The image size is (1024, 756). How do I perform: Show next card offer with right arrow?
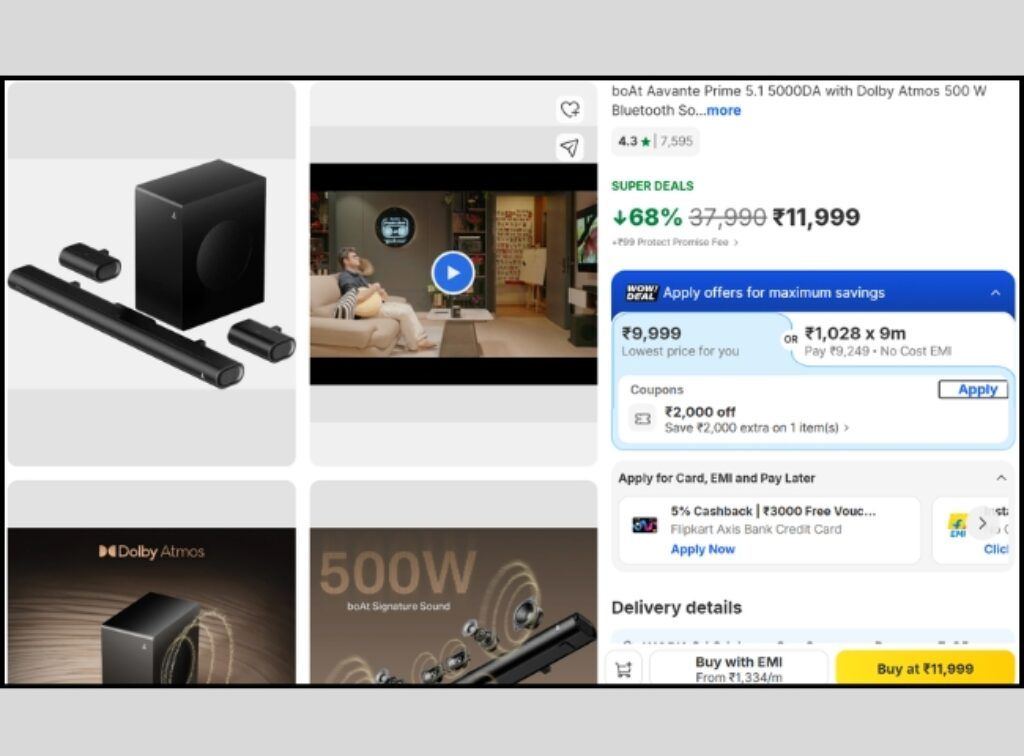click(x=982, y=523)
